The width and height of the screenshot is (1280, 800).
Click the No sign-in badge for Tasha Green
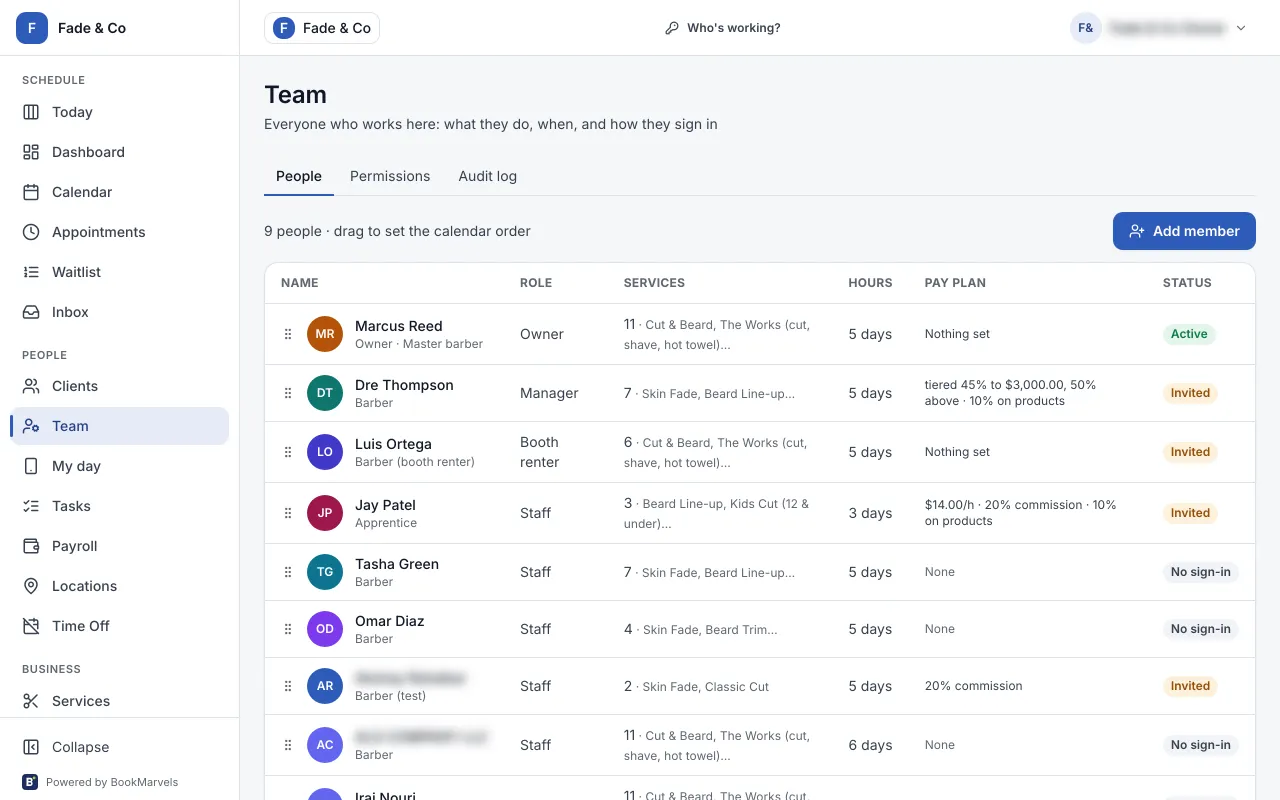1200,572
